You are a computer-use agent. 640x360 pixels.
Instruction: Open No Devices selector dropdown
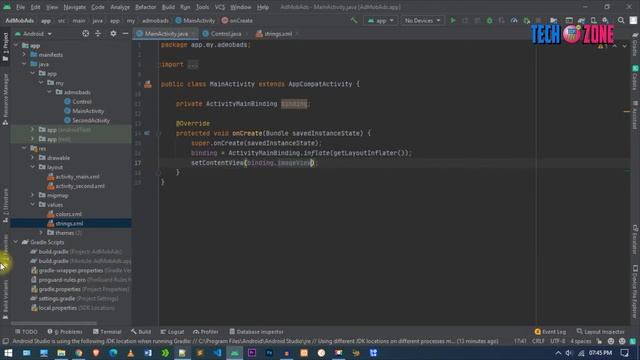click(x=422, y=20)
